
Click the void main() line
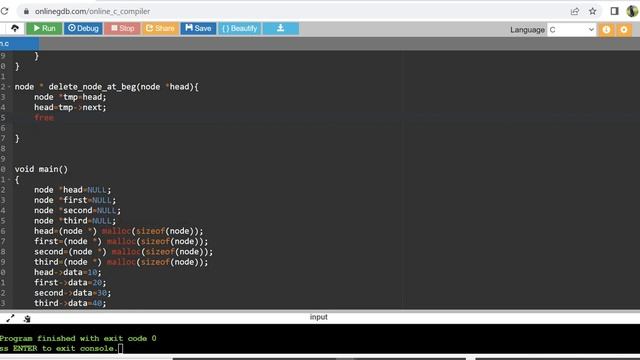41,169
